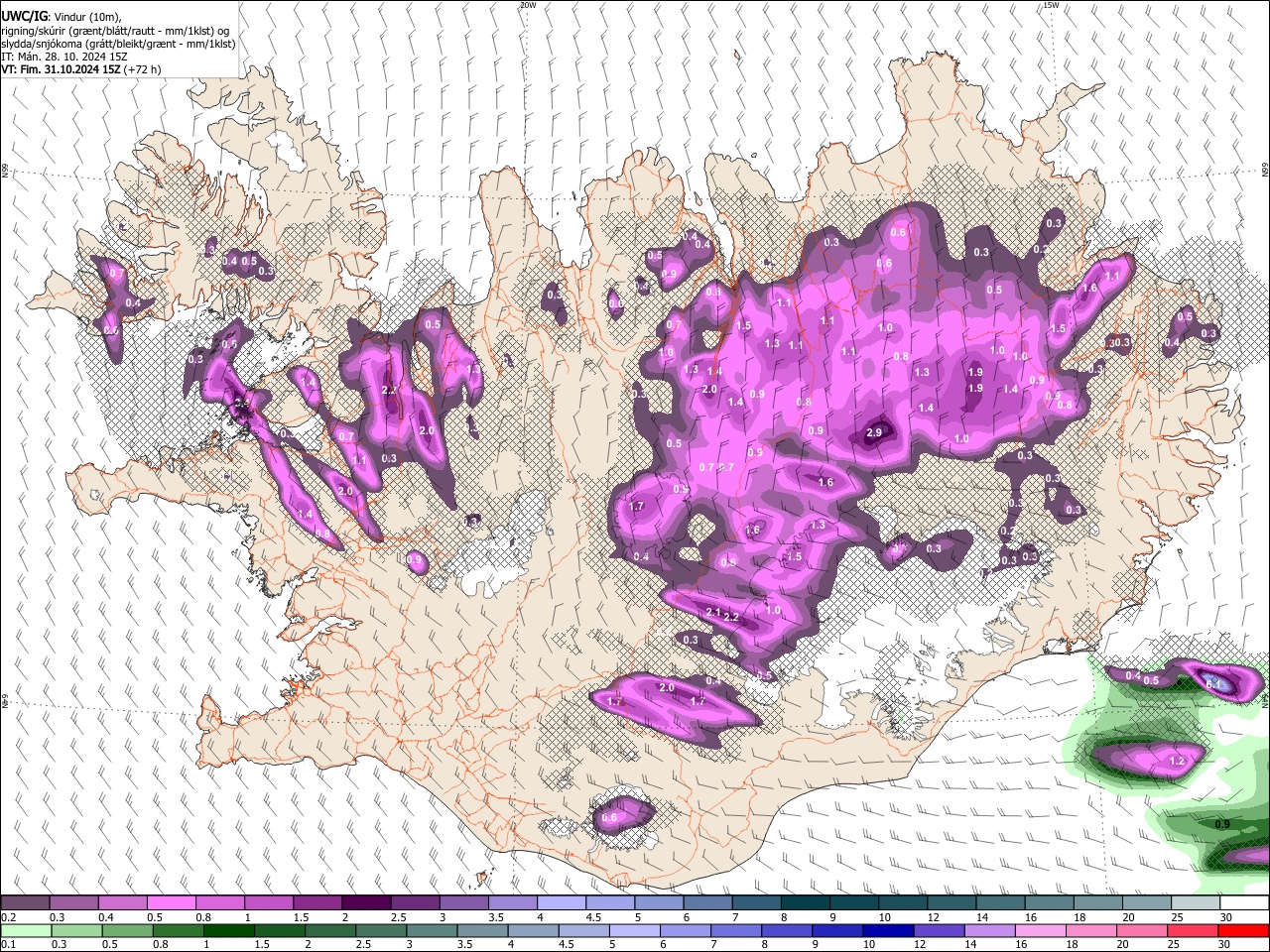Click the "0.2" label on the snow scale
This screenshot has height=952, width=1270.
(8, 917)
